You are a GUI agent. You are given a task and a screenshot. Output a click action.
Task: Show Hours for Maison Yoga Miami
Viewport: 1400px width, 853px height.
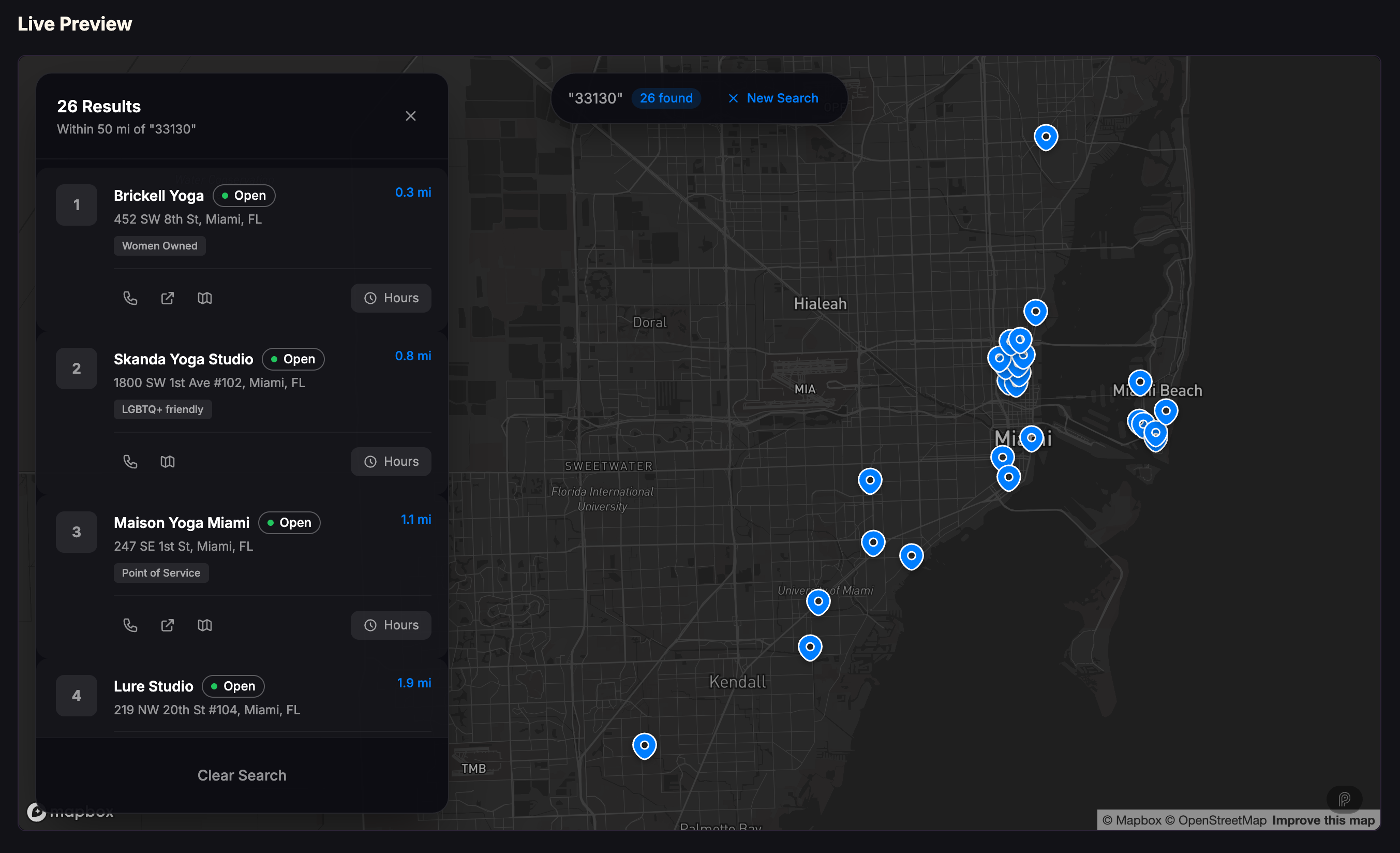[x=390, y=625]
